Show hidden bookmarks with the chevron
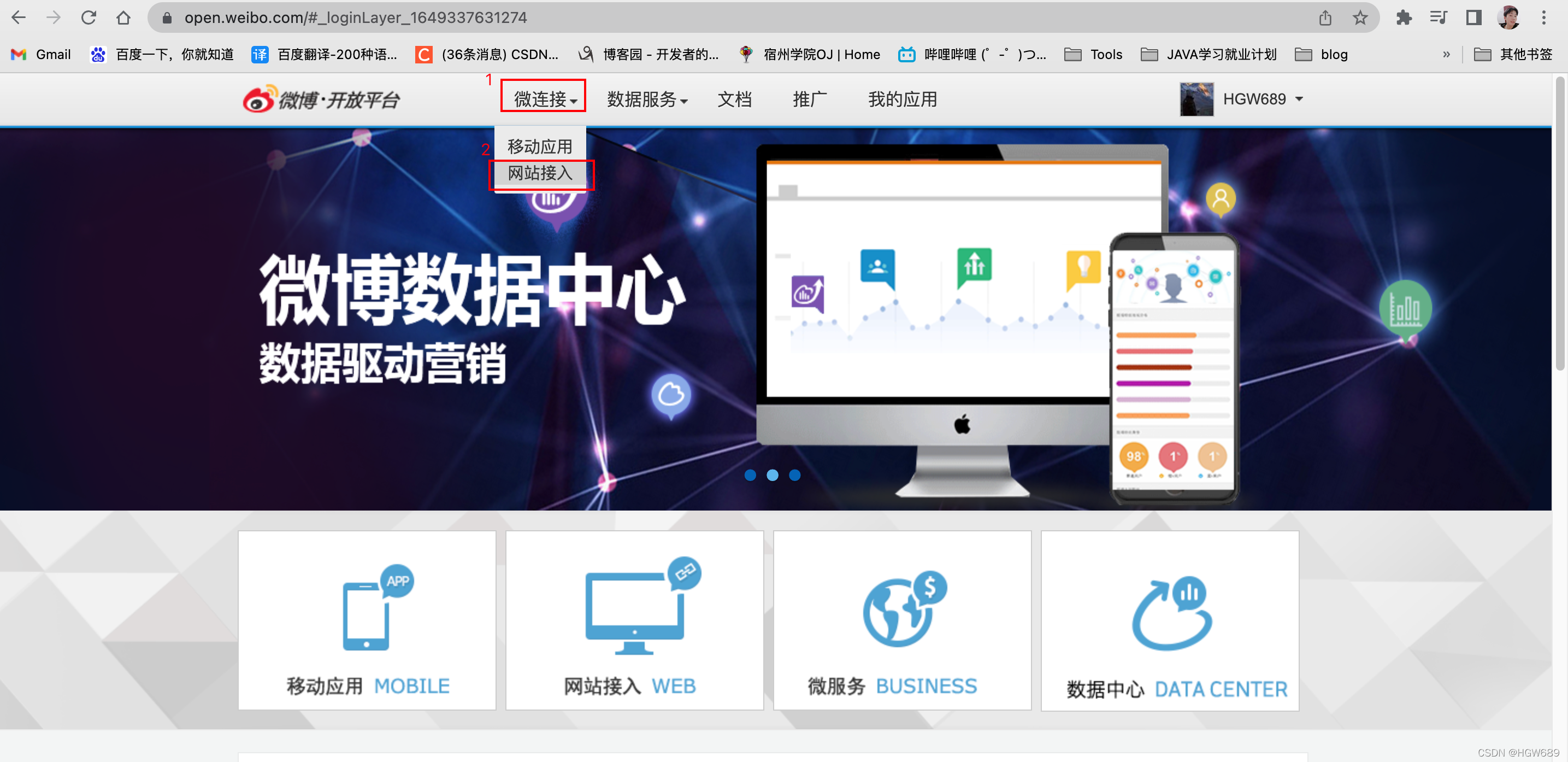The width and height of the screenshot is (1568, 762). click(1446, 54)
